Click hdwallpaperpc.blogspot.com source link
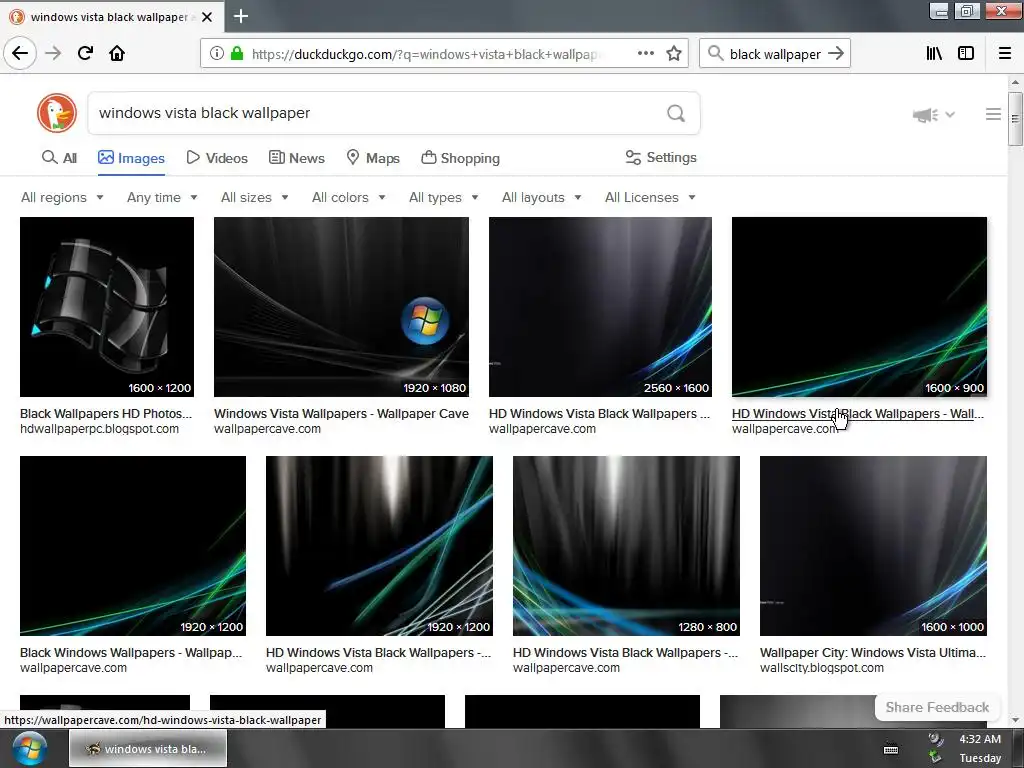 (x=99, y=429)
